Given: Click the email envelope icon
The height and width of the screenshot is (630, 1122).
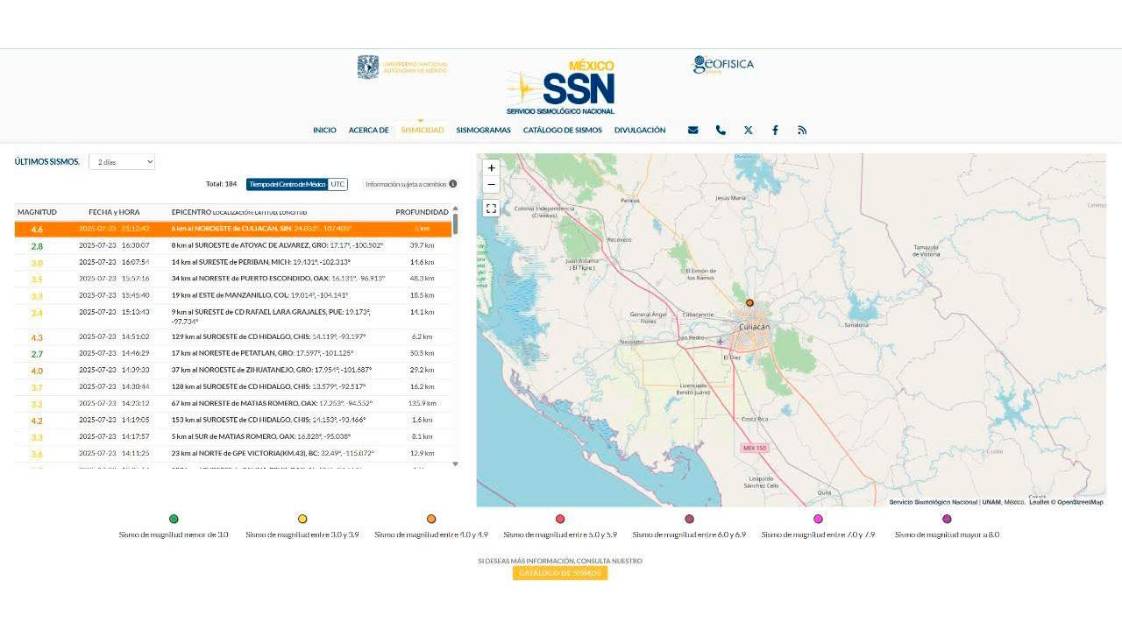Looking at the screenshot, I should (693, 130).
